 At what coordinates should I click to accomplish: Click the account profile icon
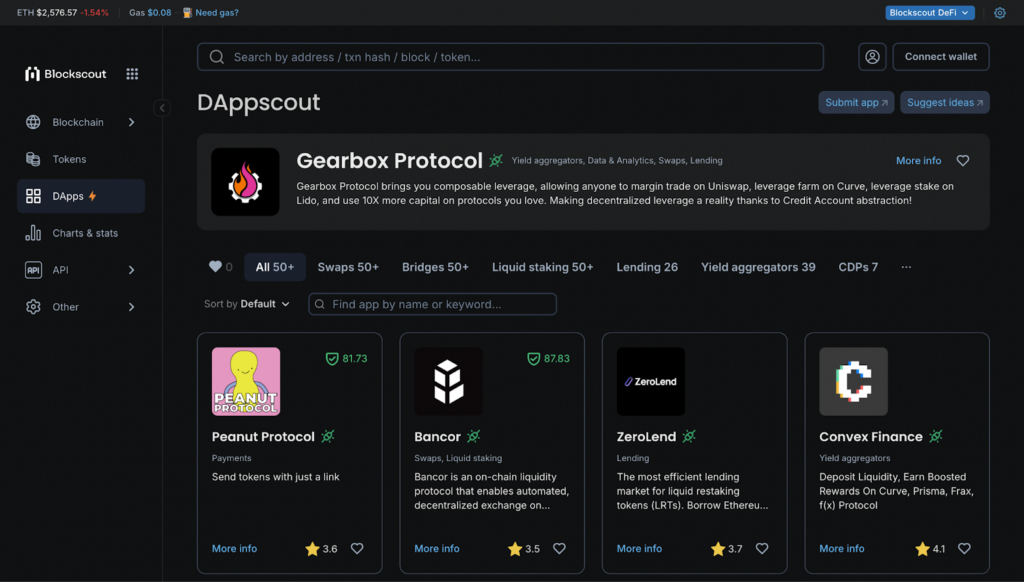(872, 56)
